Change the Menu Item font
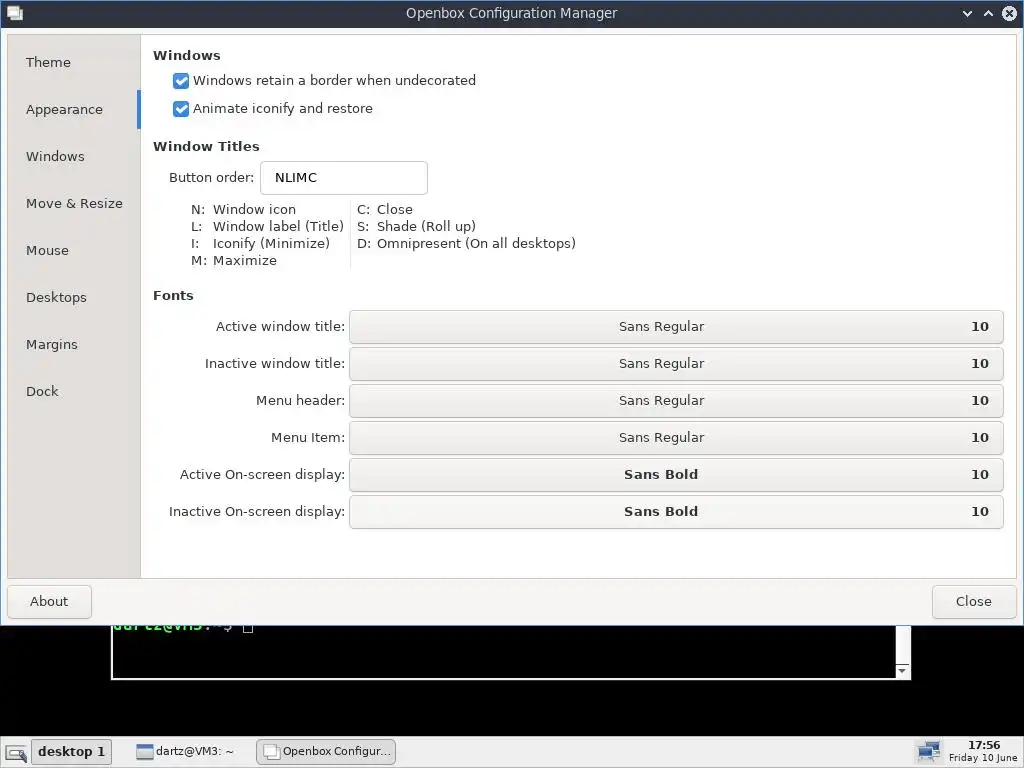Viewport: 1024px width, 768px height. pyautogui.click(x=676, y=438)
